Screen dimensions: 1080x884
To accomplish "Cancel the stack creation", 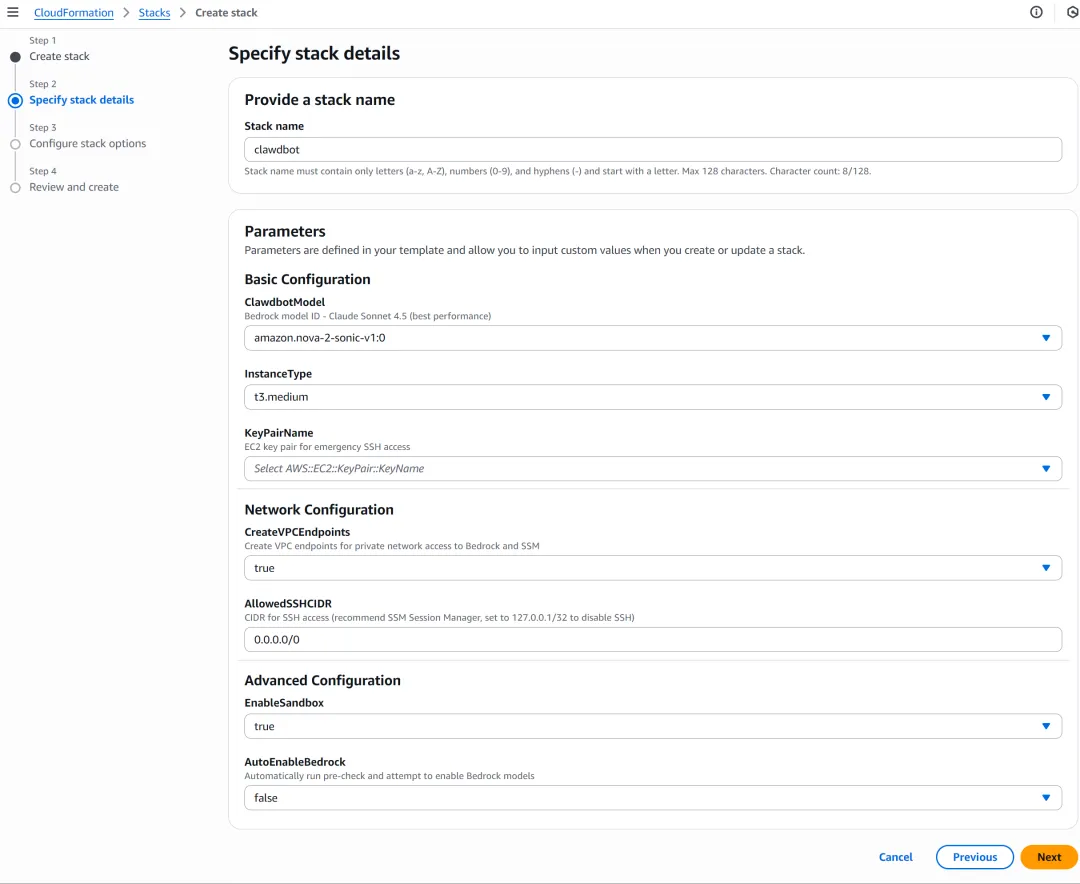I will [x=895, y=857].
